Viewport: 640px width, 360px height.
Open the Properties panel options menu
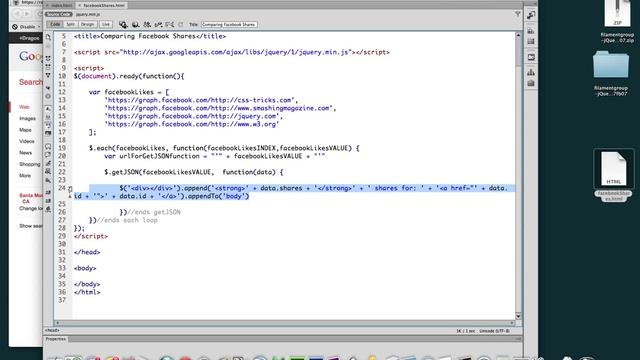518,339
